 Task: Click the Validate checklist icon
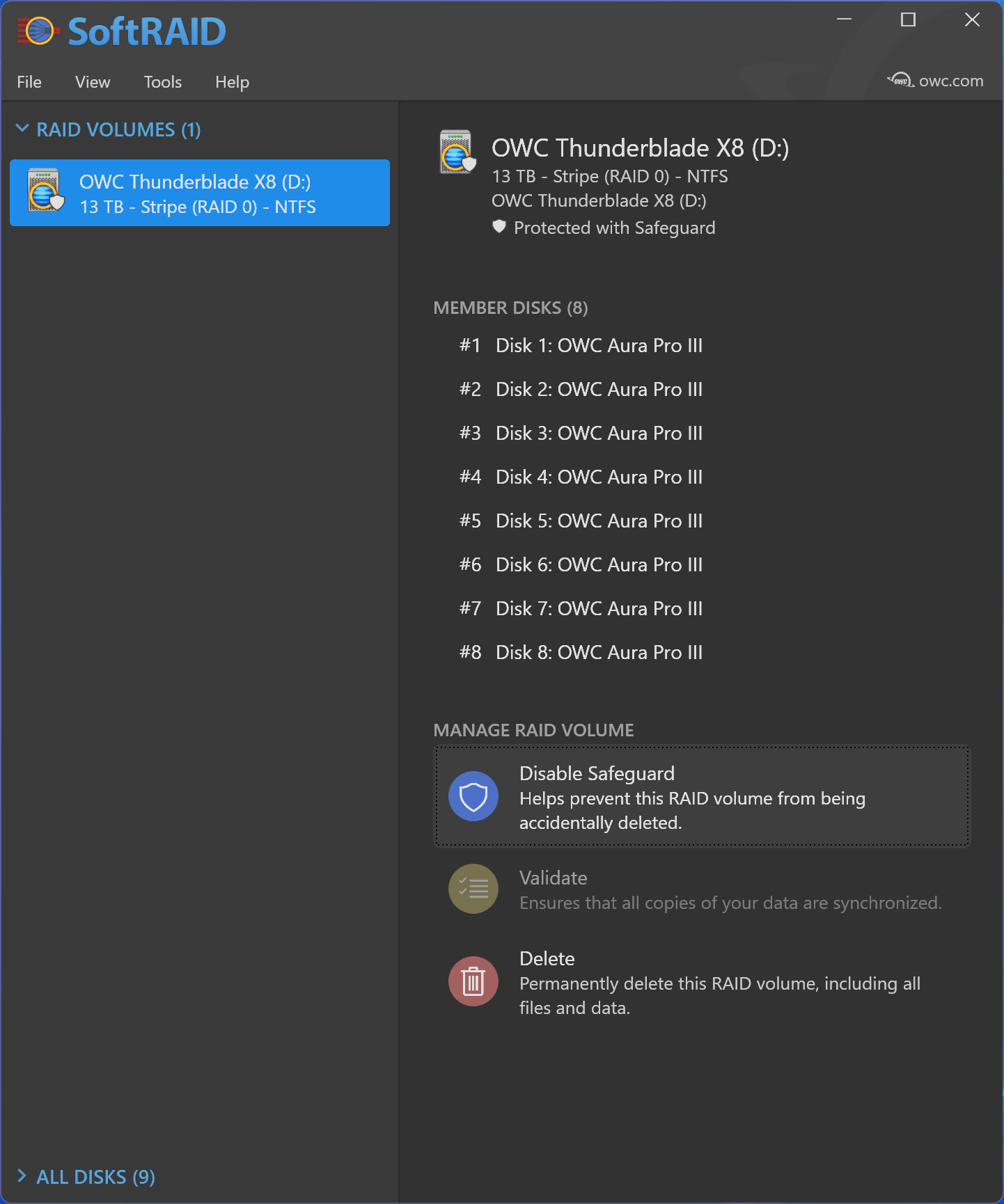tap(473, 889)
